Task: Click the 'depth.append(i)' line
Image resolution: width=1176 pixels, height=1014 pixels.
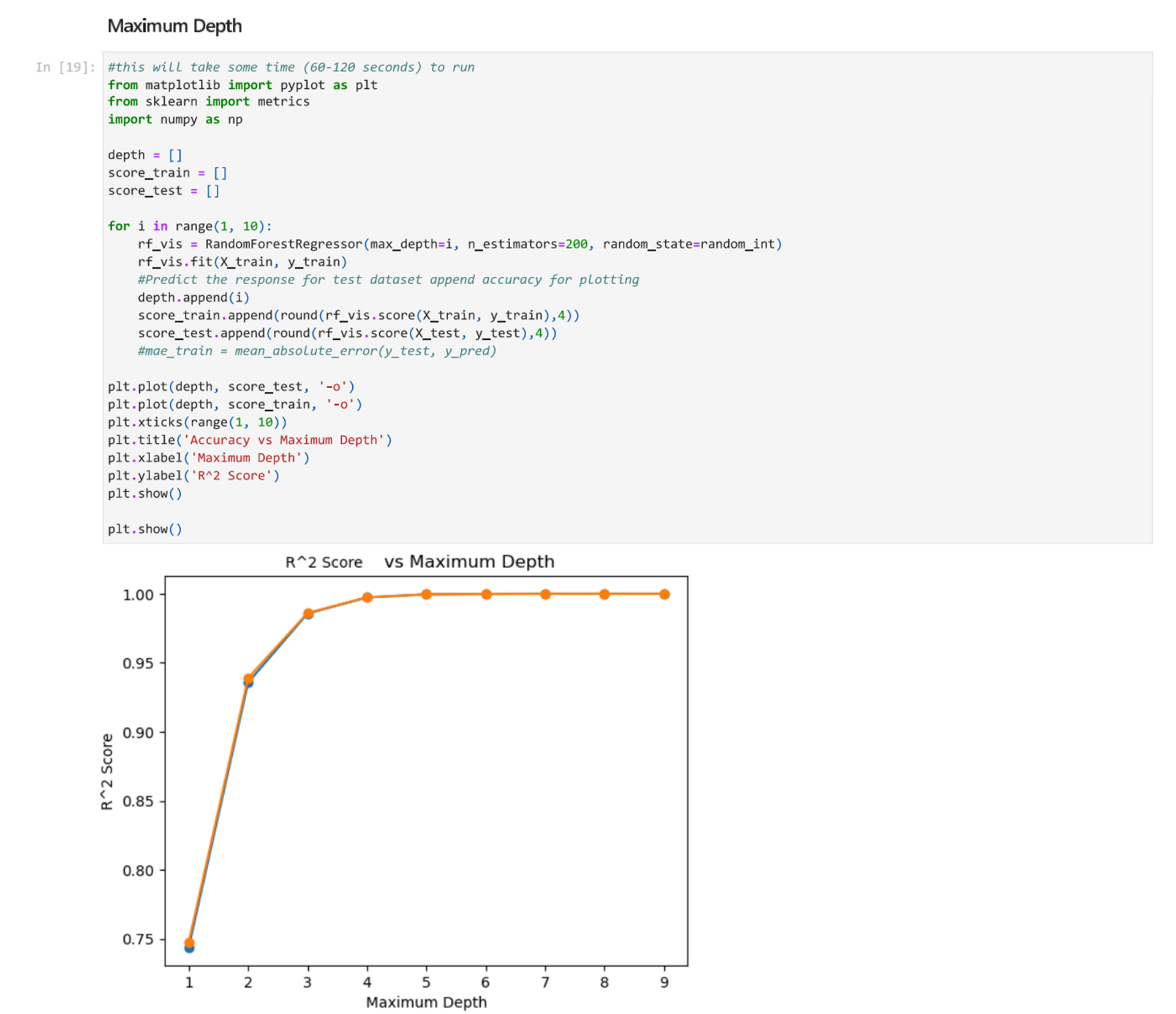Action: click(194, 297)
